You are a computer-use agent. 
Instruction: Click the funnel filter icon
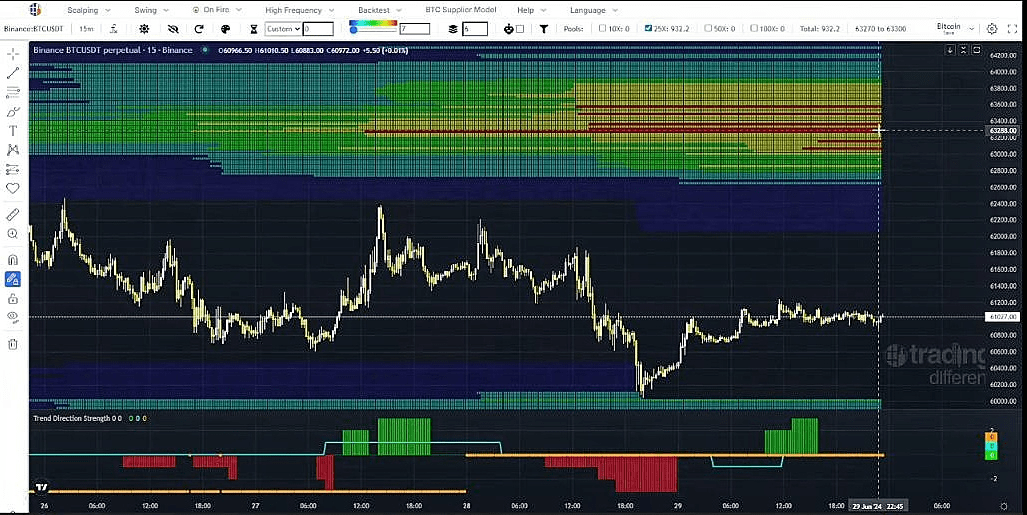tap(544, 29)
